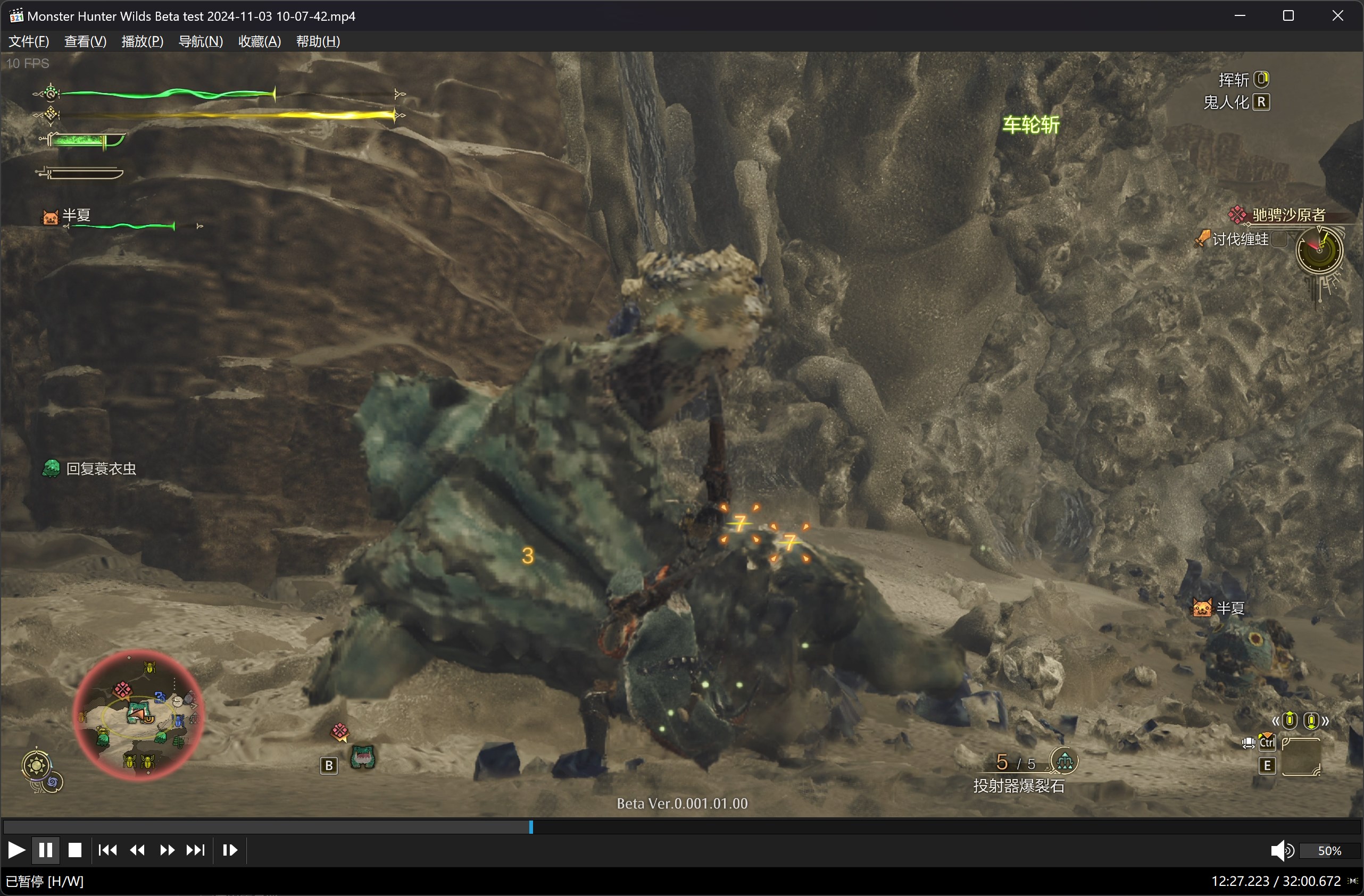This screenshot has height=896, width=1364.
Task: Click the gear icon beside the minimap
Action: (x=37, y=765)
